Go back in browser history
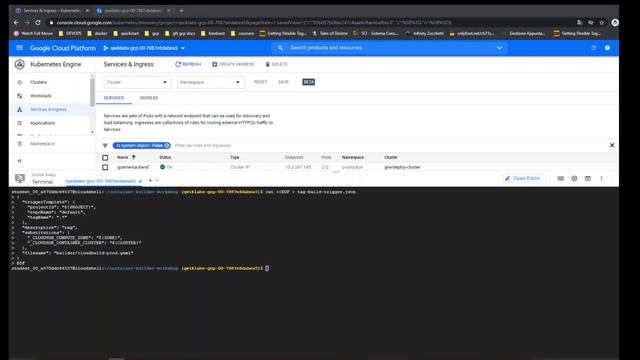 coord(16,22)
